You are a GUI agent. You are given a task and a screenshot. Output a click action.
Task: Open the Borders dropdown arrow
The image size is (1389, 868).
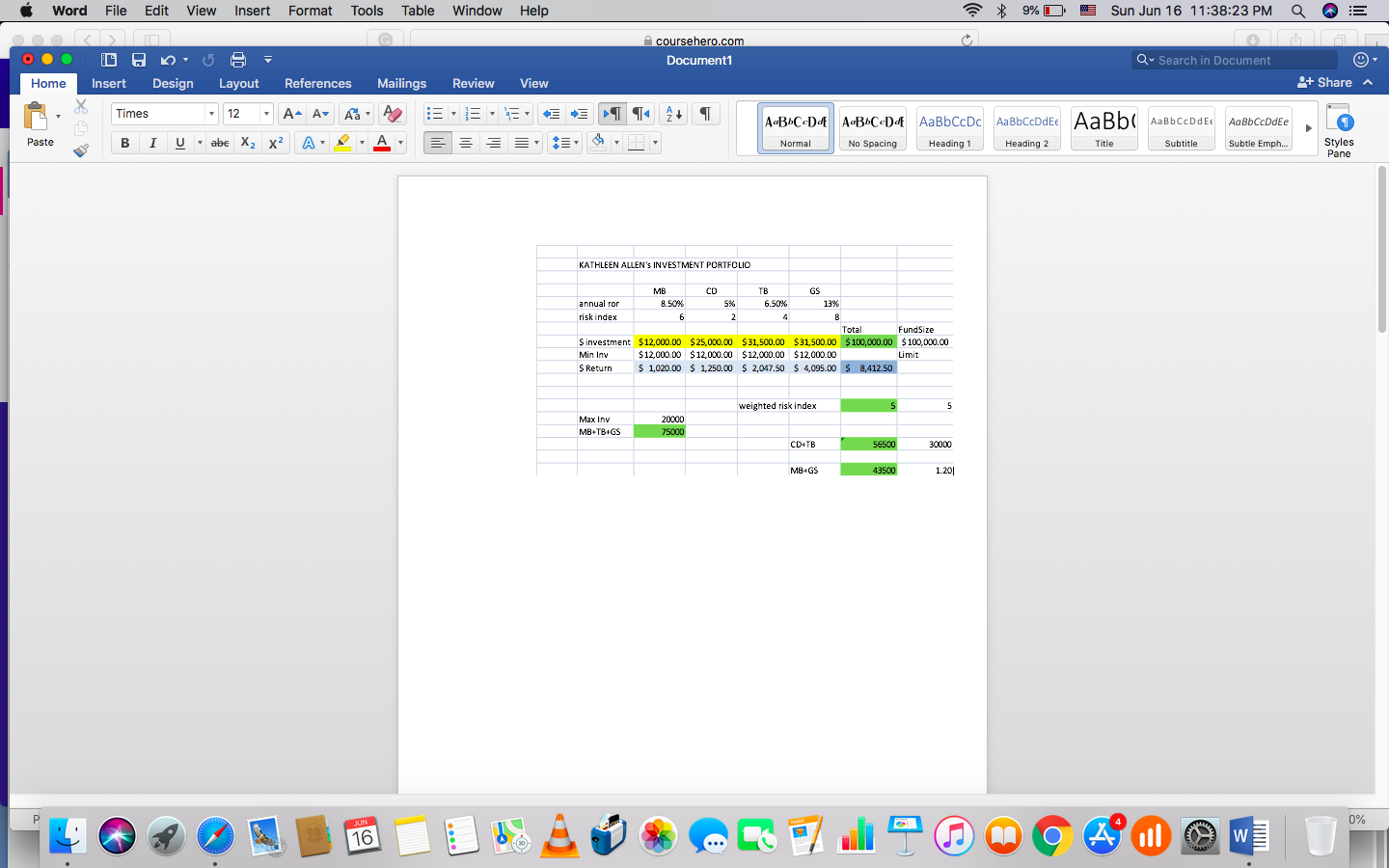coord(655,143)
